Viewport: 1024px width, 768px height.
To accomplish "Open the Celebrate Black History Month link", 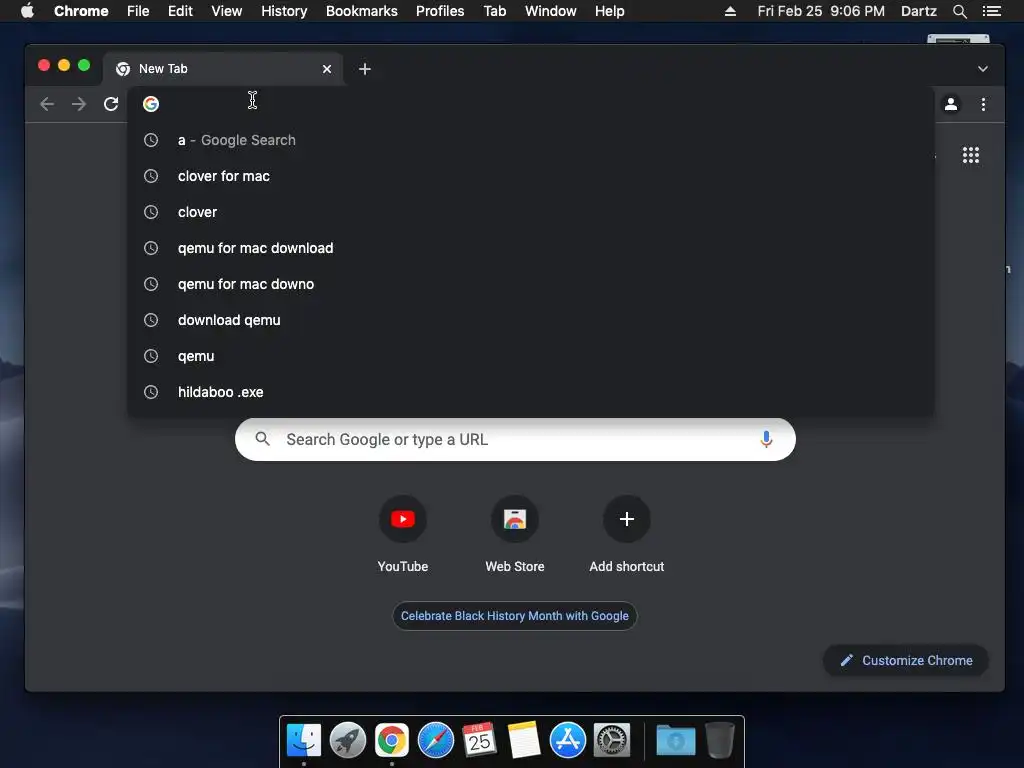I will pos(515,616).
